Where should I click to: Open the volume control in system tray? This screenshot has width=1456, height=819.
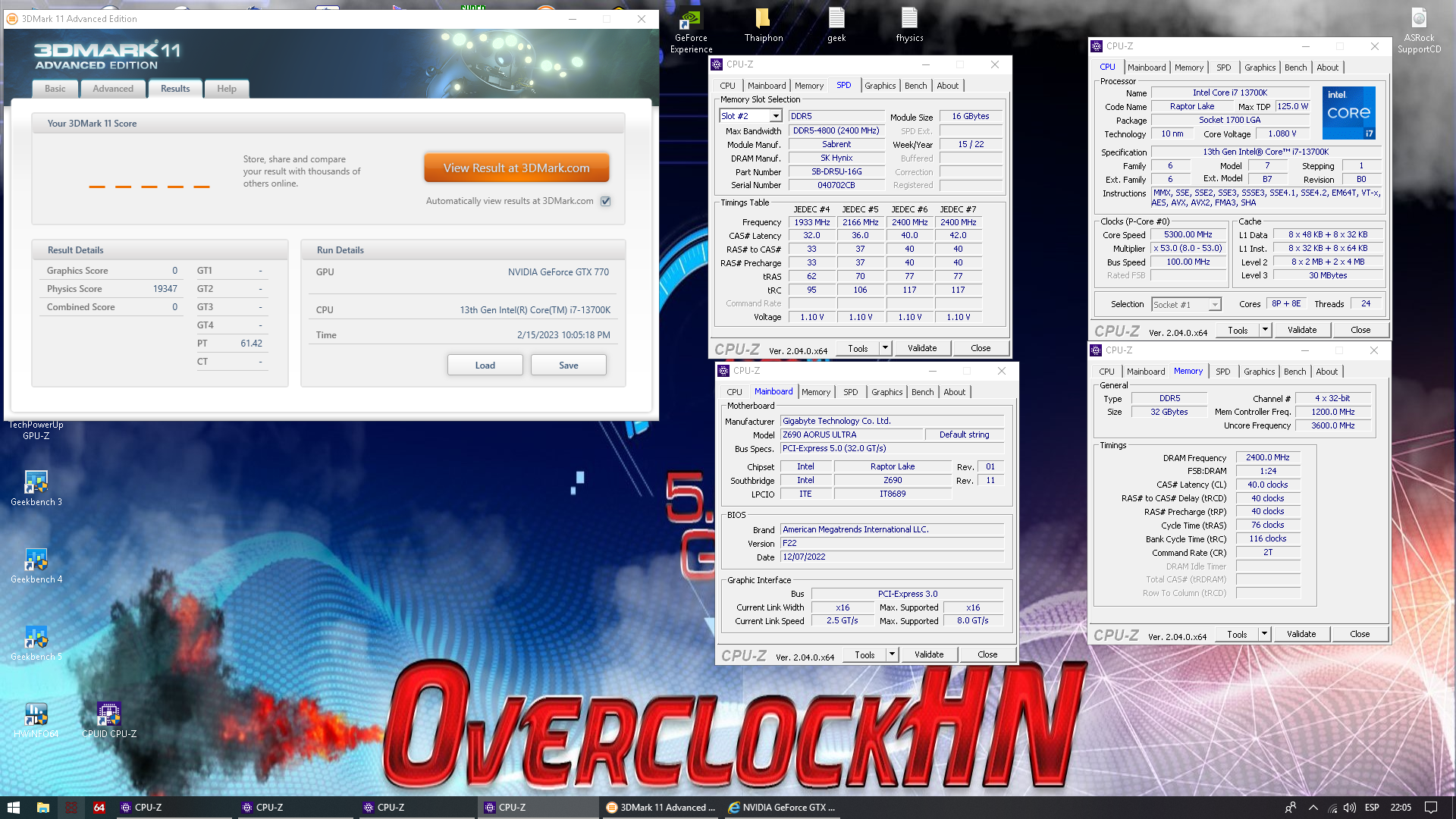point(1350,808)
